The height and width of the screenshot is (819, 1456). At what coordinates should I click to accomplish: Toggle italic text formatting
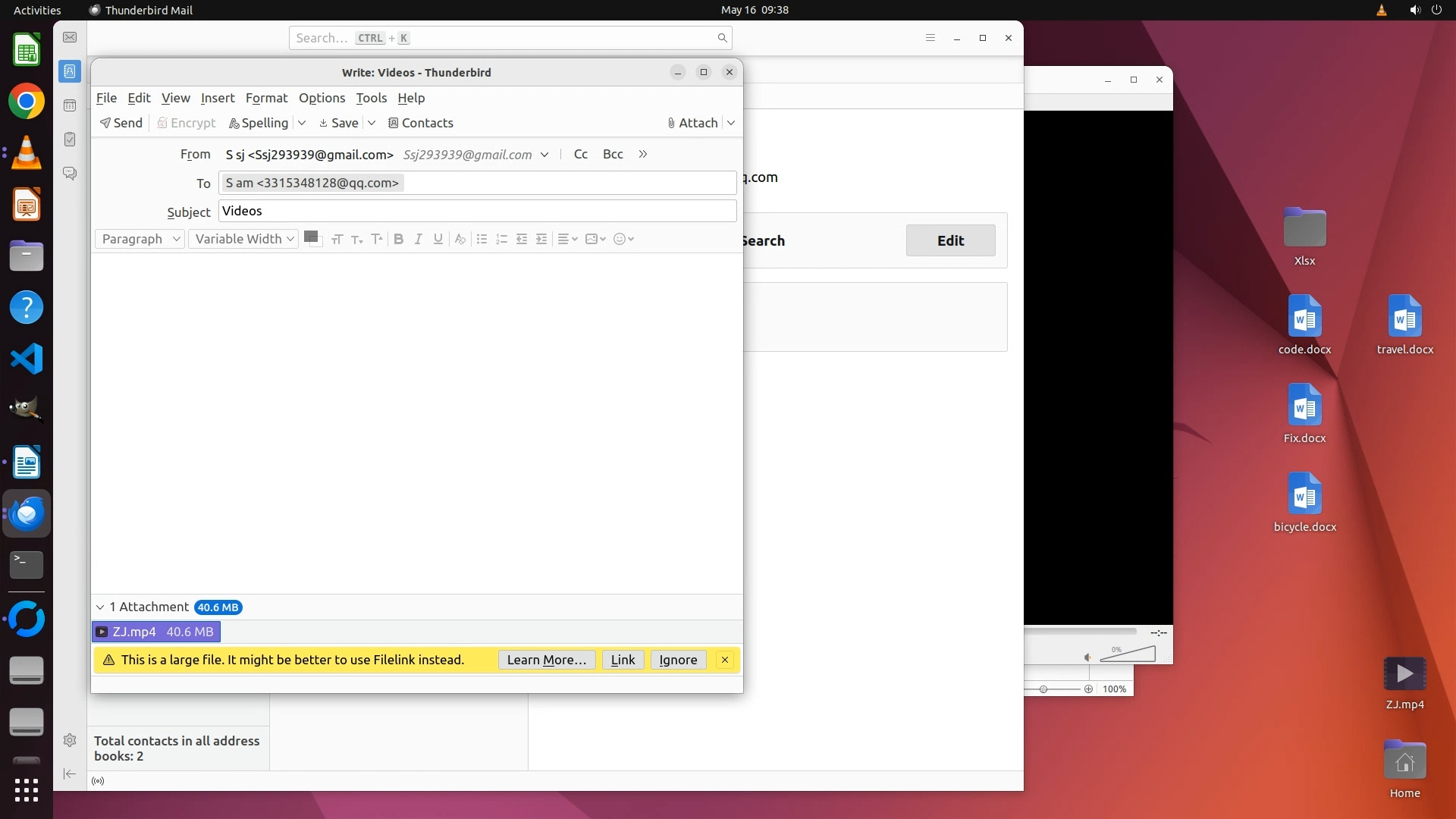418,239
